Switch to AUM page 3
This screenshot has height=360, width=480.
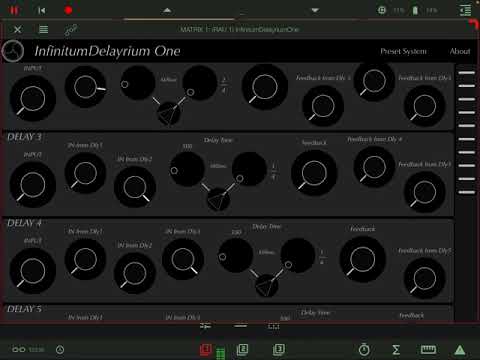point(279,349)
